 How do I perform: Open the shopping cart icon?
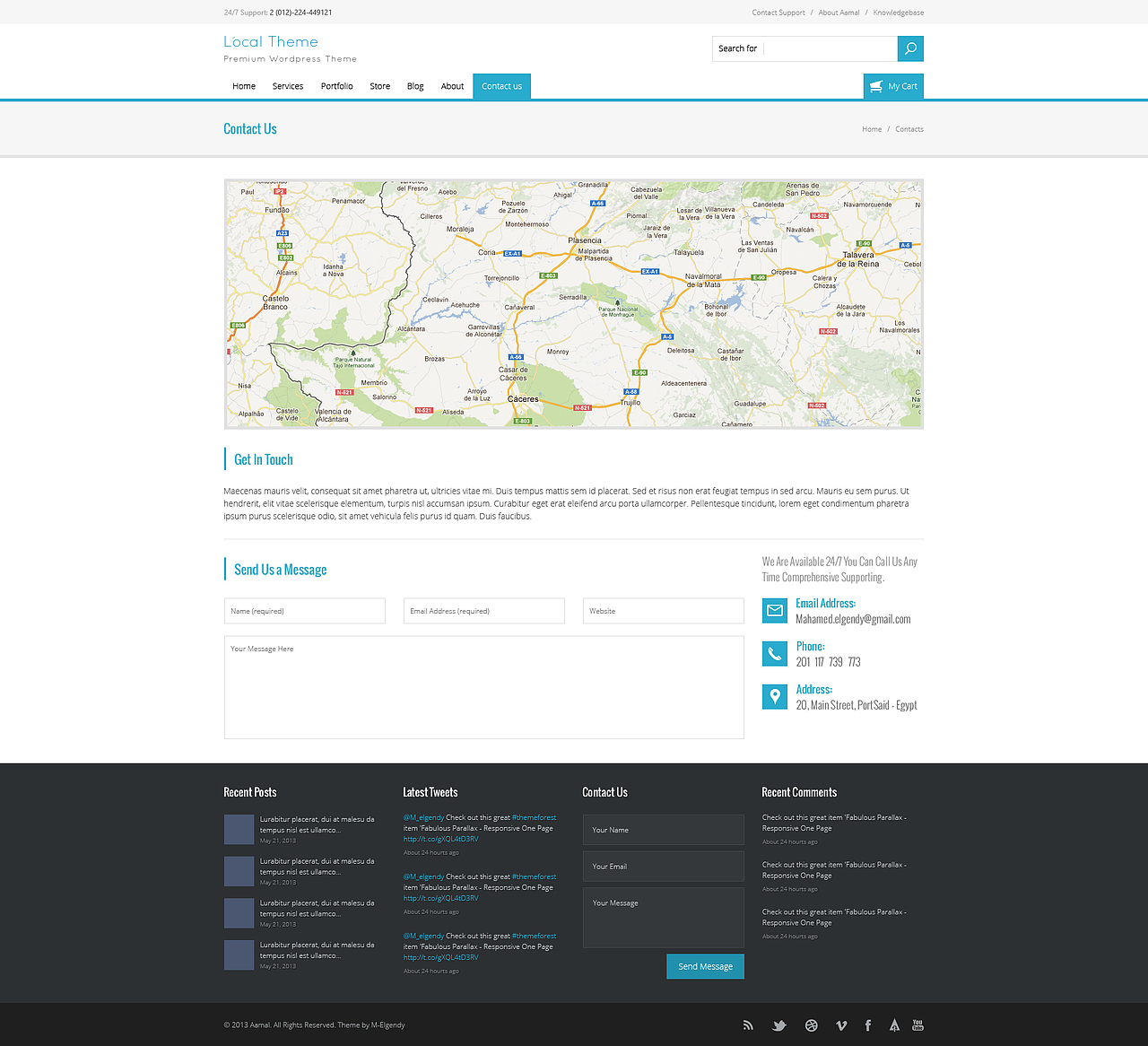coord(876,86)
